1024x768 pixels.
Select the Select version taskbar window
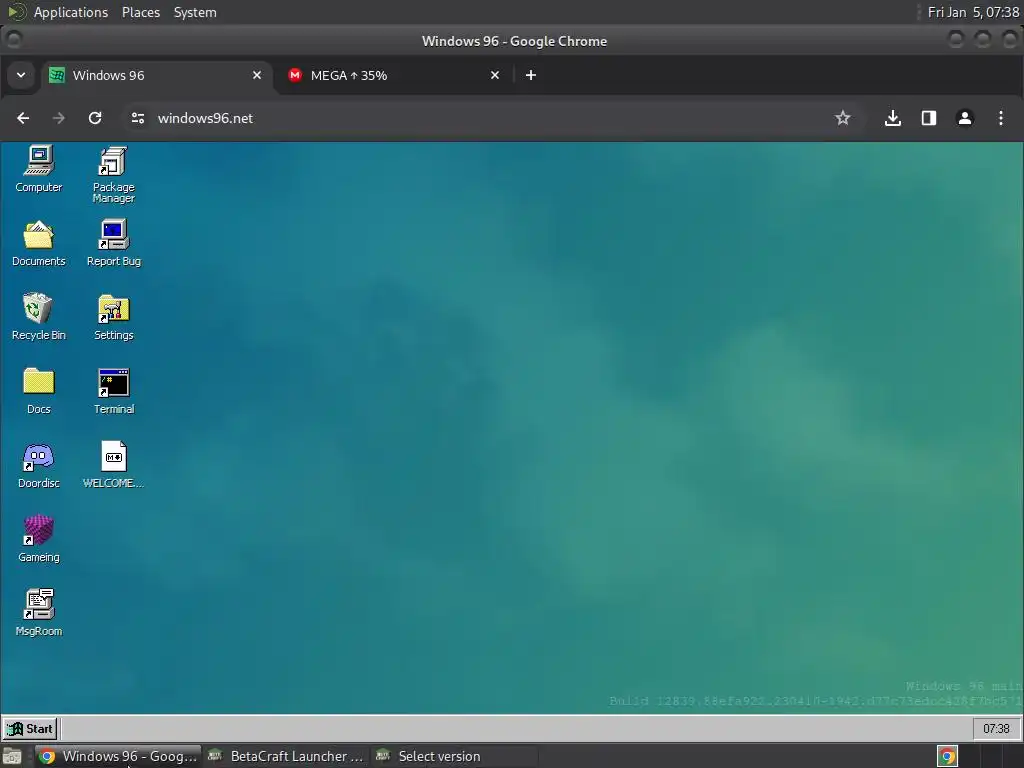tap(455, 756)
